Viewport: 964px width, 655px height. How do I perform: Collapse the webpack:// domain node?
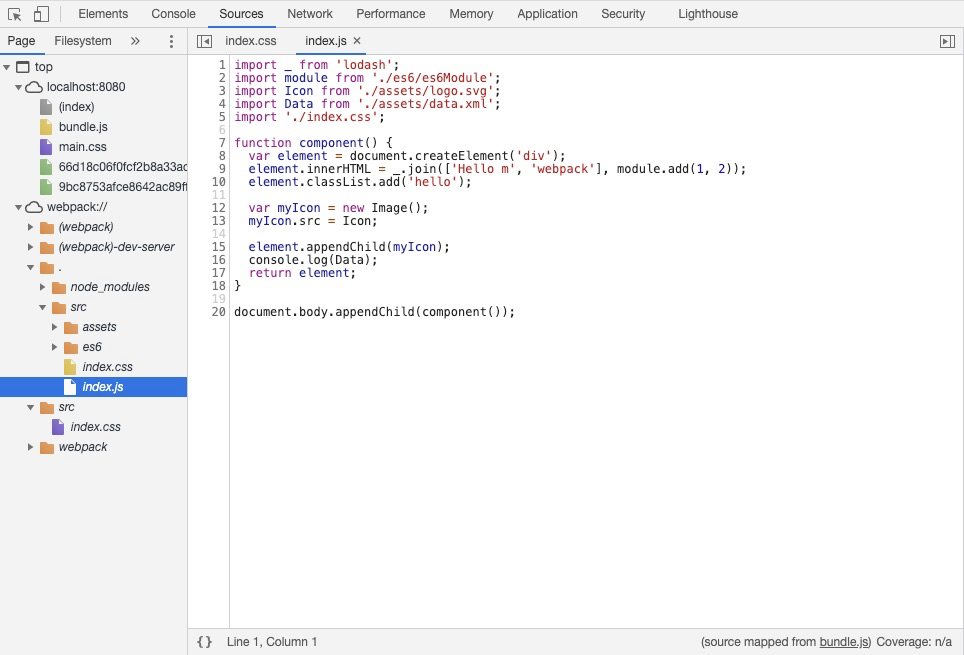[18, 207]
